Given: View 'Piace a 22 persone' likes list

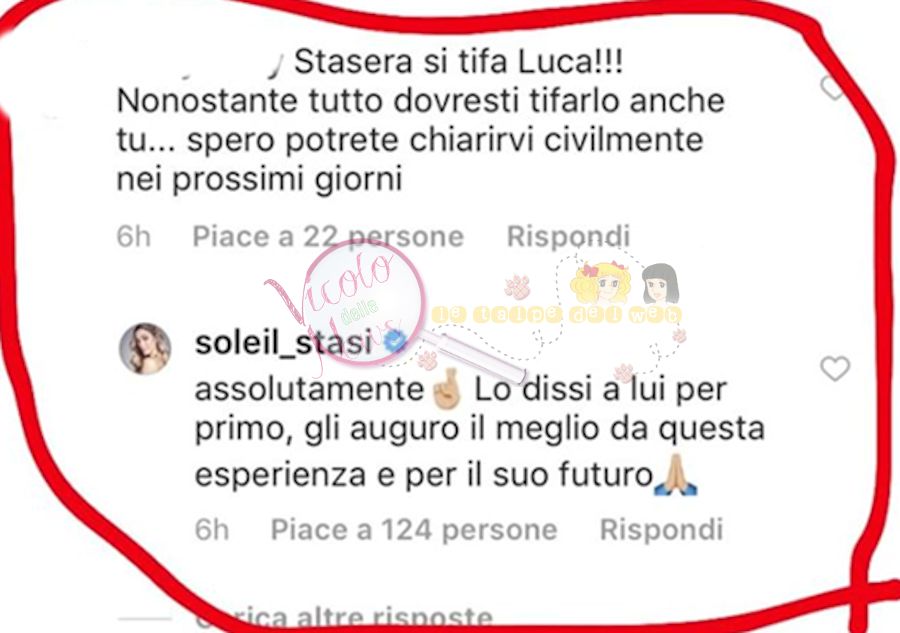Looking at the screenshot, I should [x=328, y=236].
